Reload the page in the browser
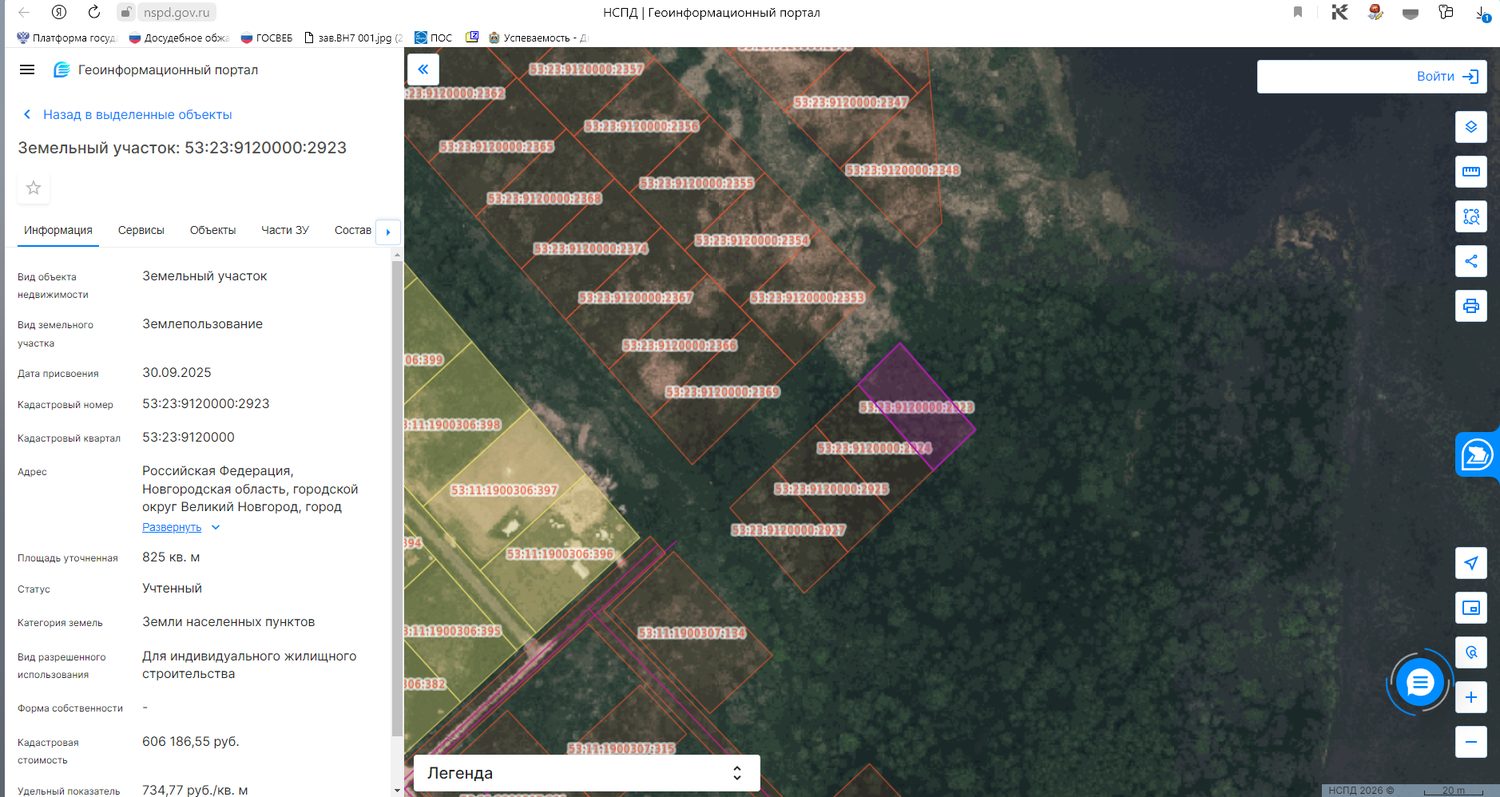The width and height of the screenshot is (1500, 797). [94, 13]
